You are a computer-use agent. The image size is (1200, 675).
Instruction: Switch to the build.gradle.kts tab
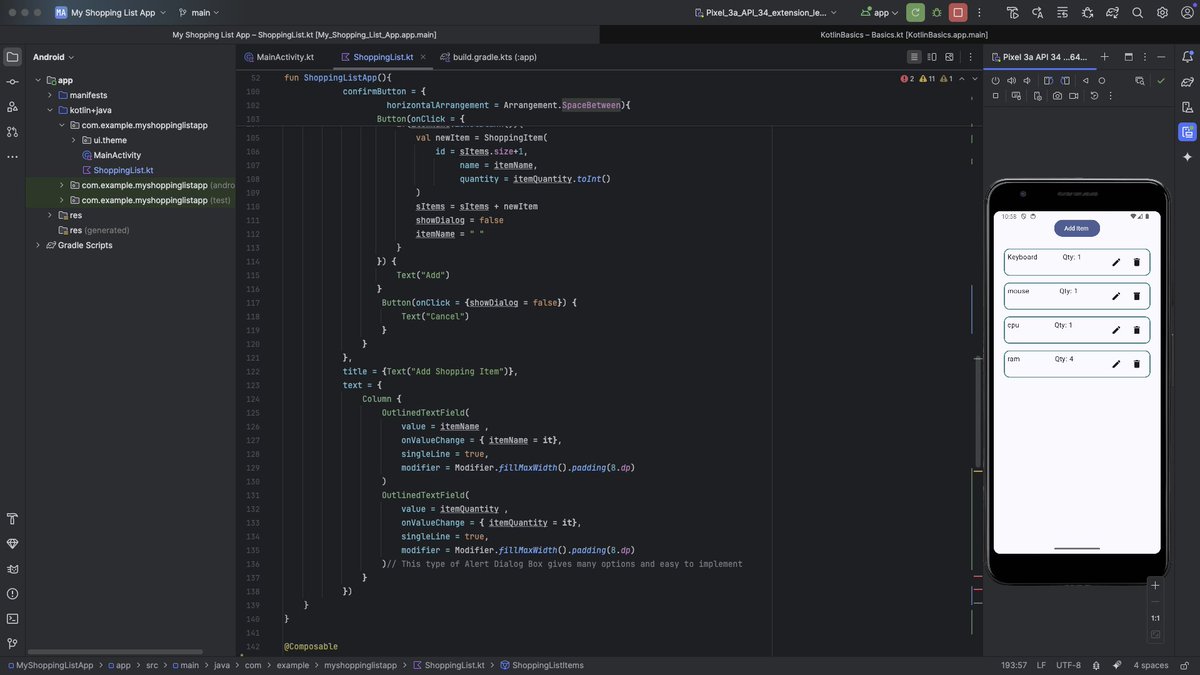(x=495, y=55)
